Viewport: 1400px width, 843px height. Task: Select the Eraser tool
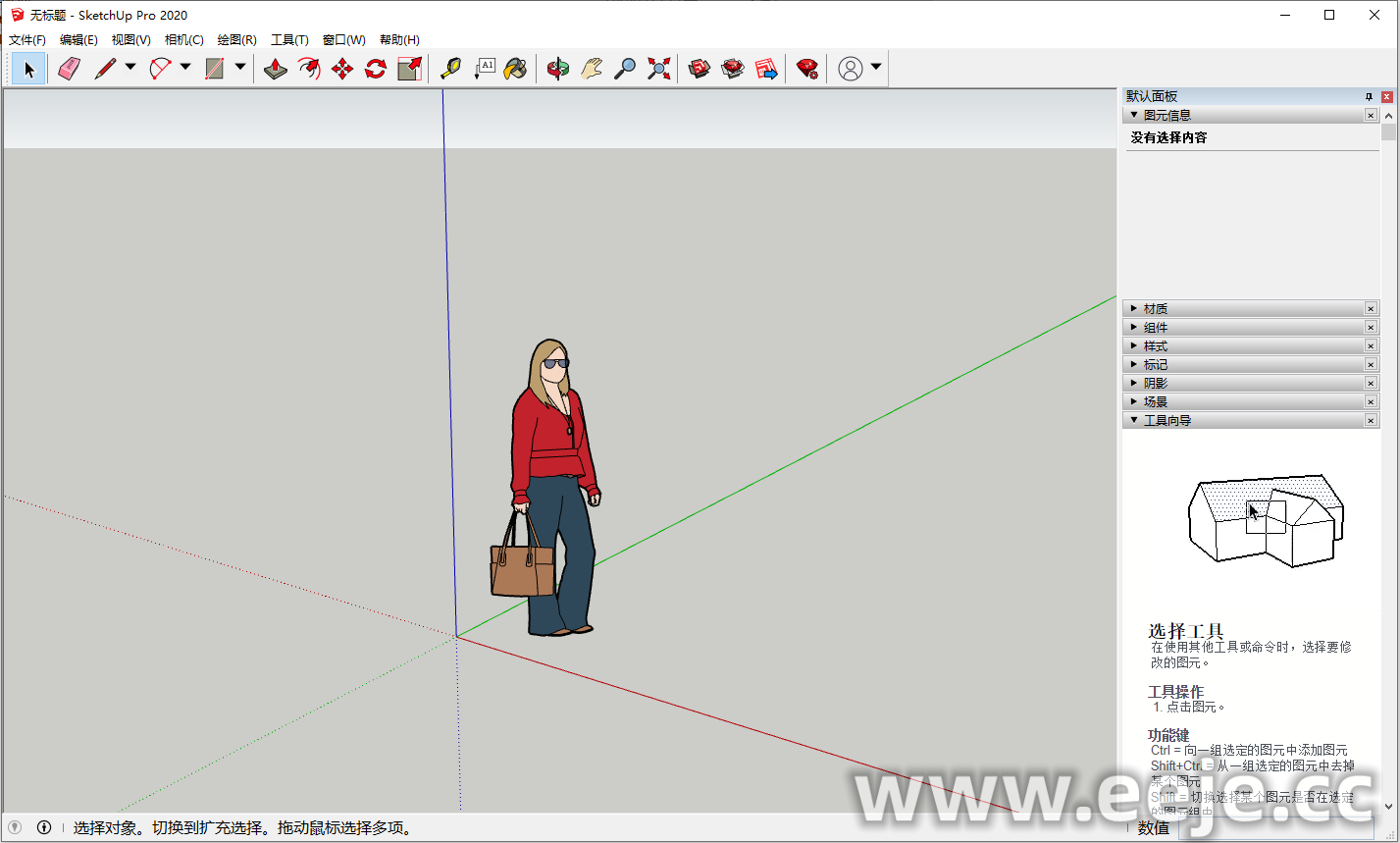click(x=69, y=69)
